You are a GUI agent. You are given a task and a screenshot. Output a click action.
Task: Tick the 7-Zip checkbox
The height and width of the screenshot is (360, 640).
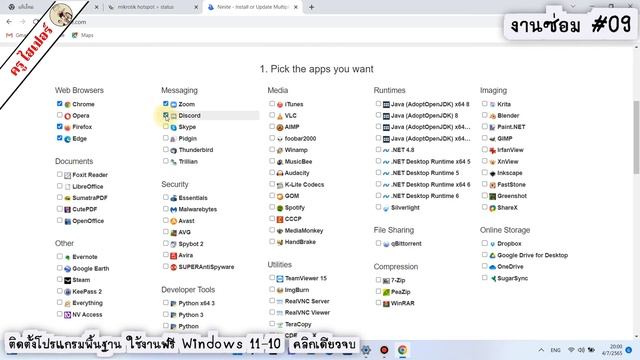378,280
